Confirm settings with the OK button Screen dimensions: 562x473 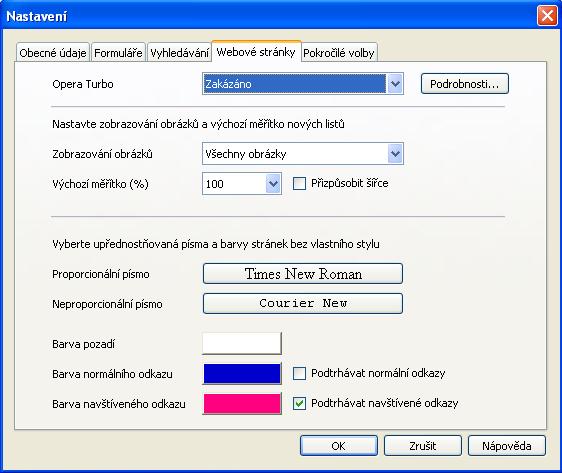(339, 446)
